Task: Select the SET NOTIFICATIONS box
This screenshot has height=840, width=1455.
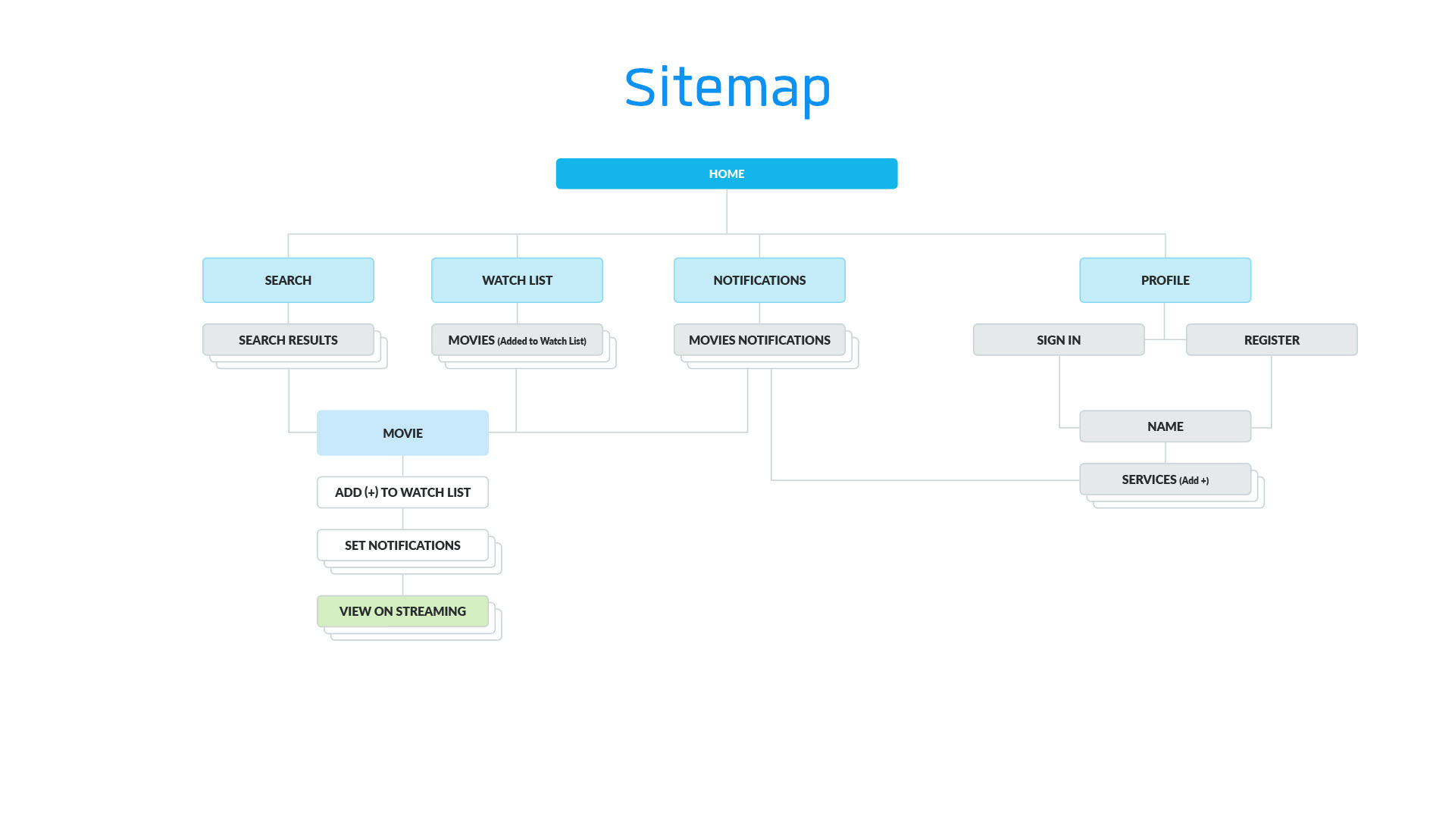Action: click(402, 545)
